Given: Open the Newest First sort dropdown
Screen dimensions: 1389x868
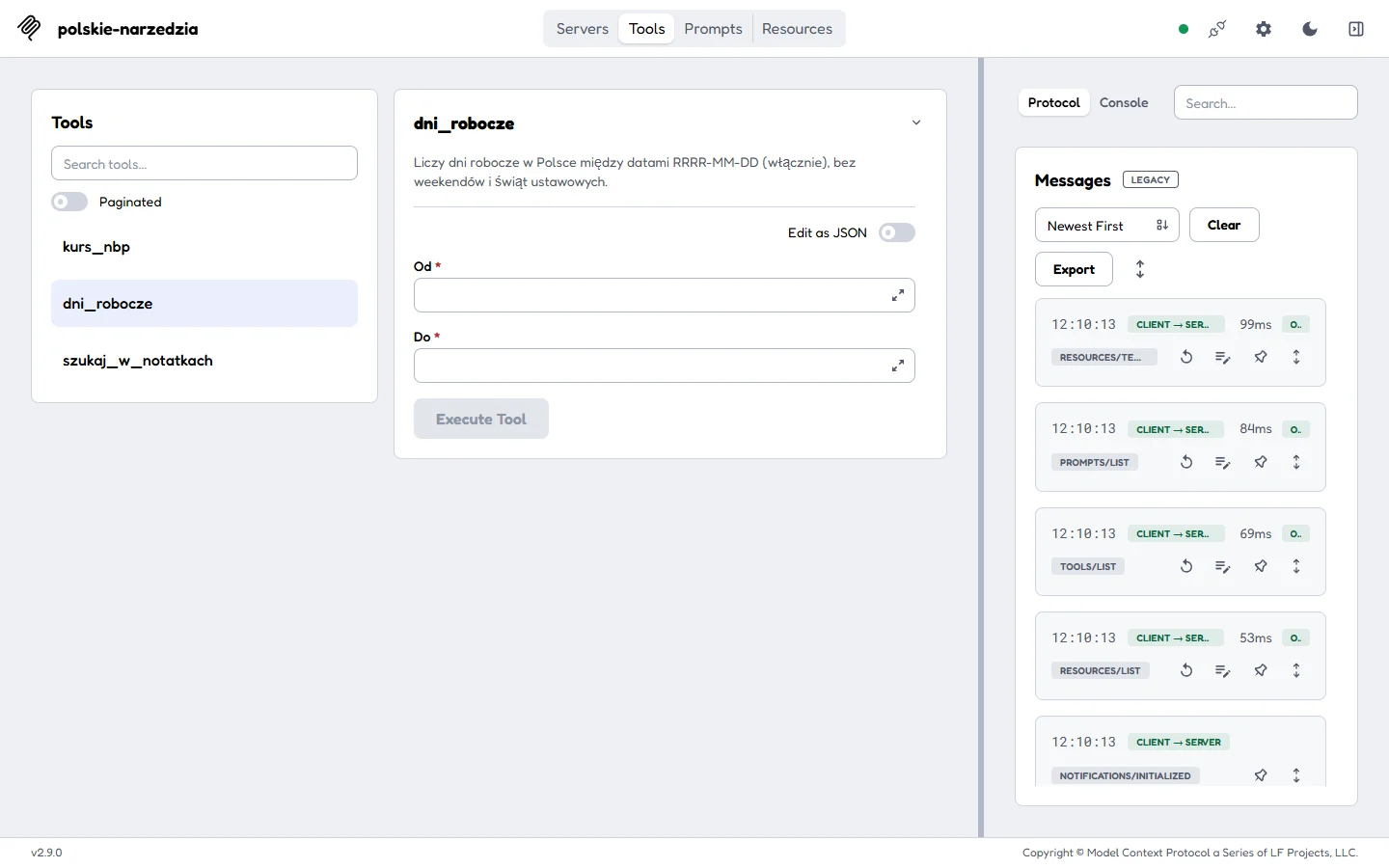Looking at the screenshot, I should click(1107, 226).
